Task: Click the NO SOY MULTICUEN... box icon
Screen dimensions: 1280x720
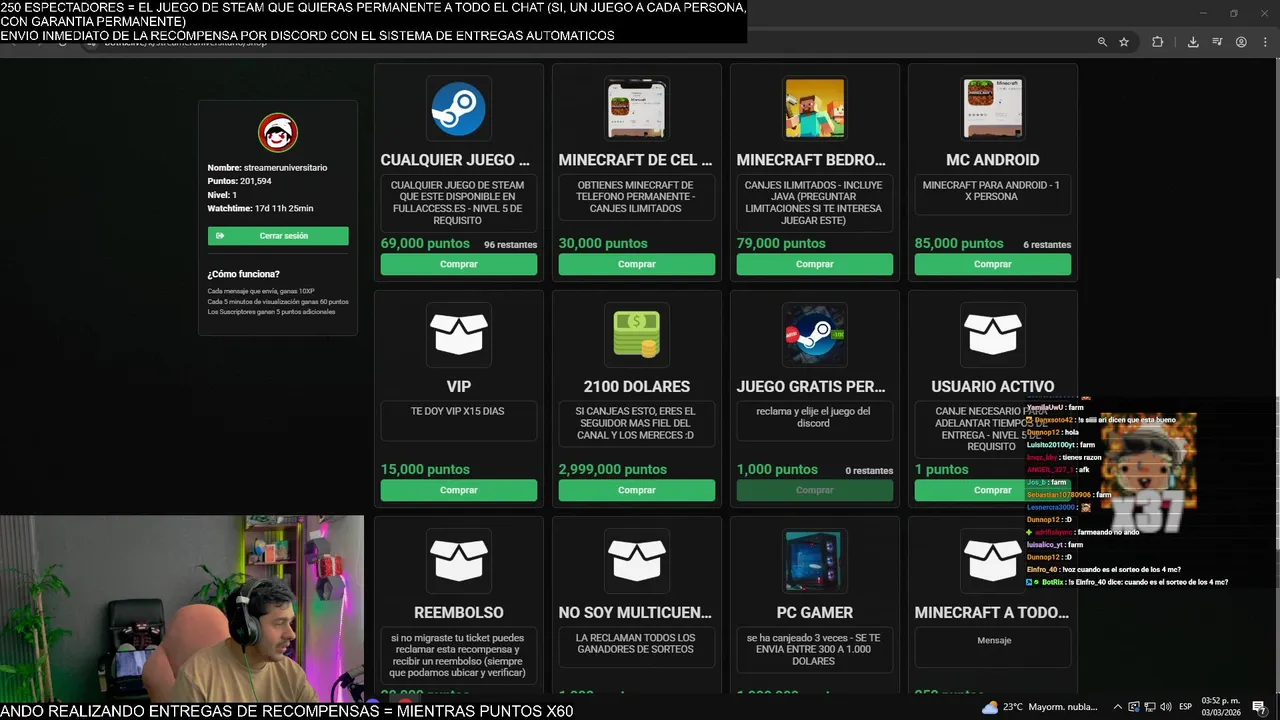Action: (x=636, y=560)
